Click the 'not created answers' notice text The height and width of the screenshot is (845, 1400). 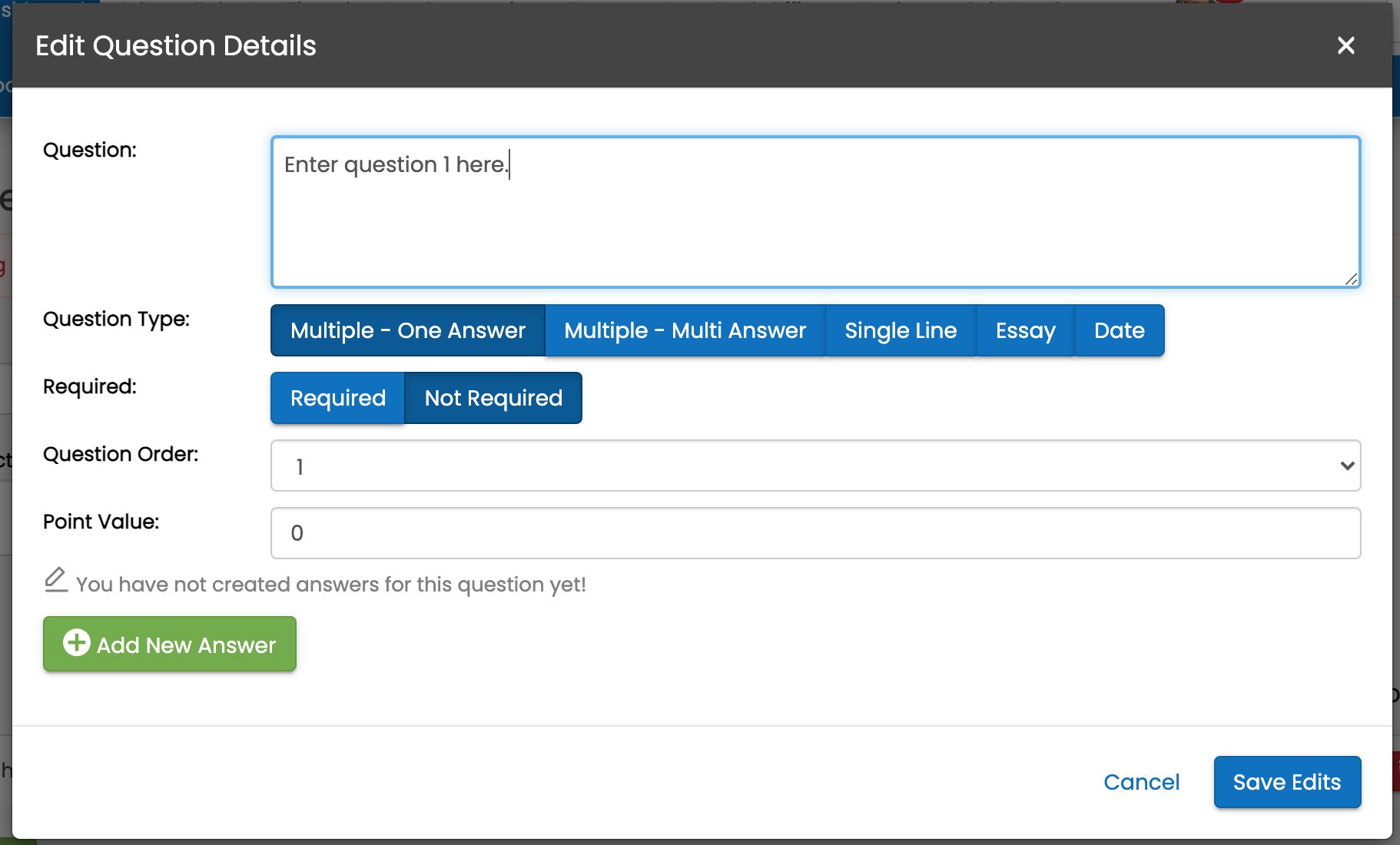(330, 585)
